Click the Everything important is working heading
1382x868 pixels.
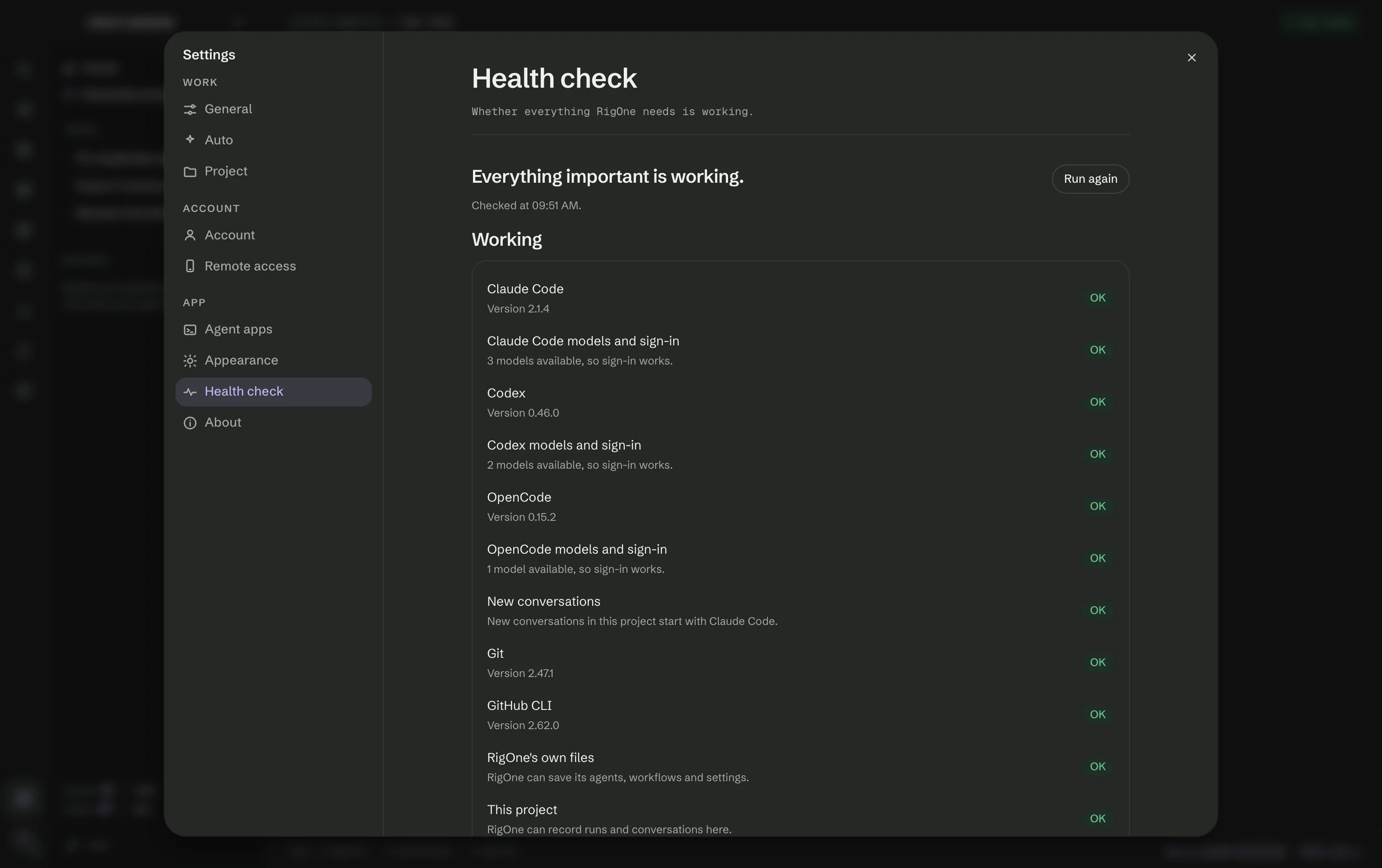[x=607, y=177]
